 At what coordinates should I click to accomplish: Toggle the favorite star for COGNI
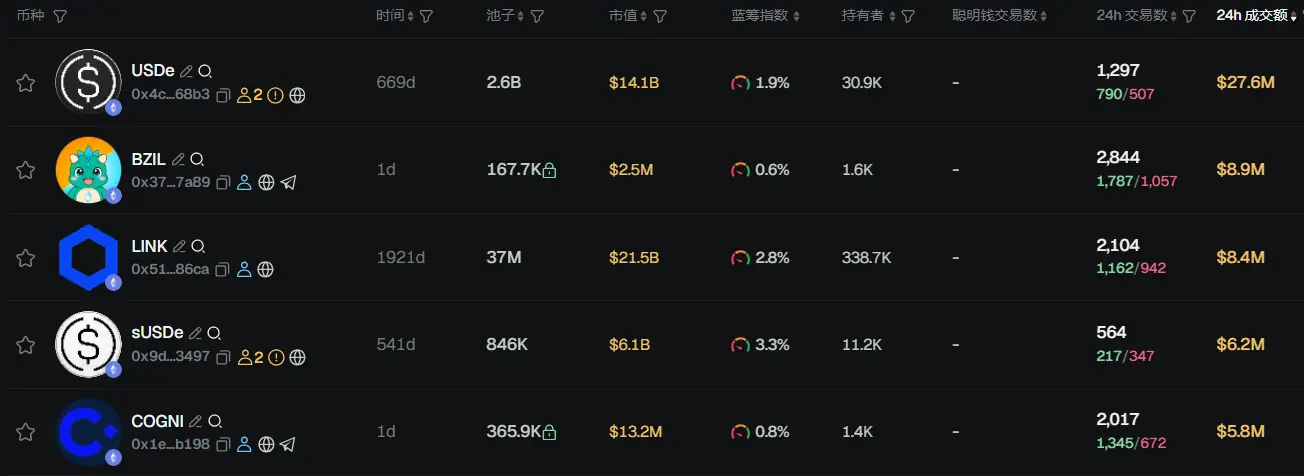[26, 432]
